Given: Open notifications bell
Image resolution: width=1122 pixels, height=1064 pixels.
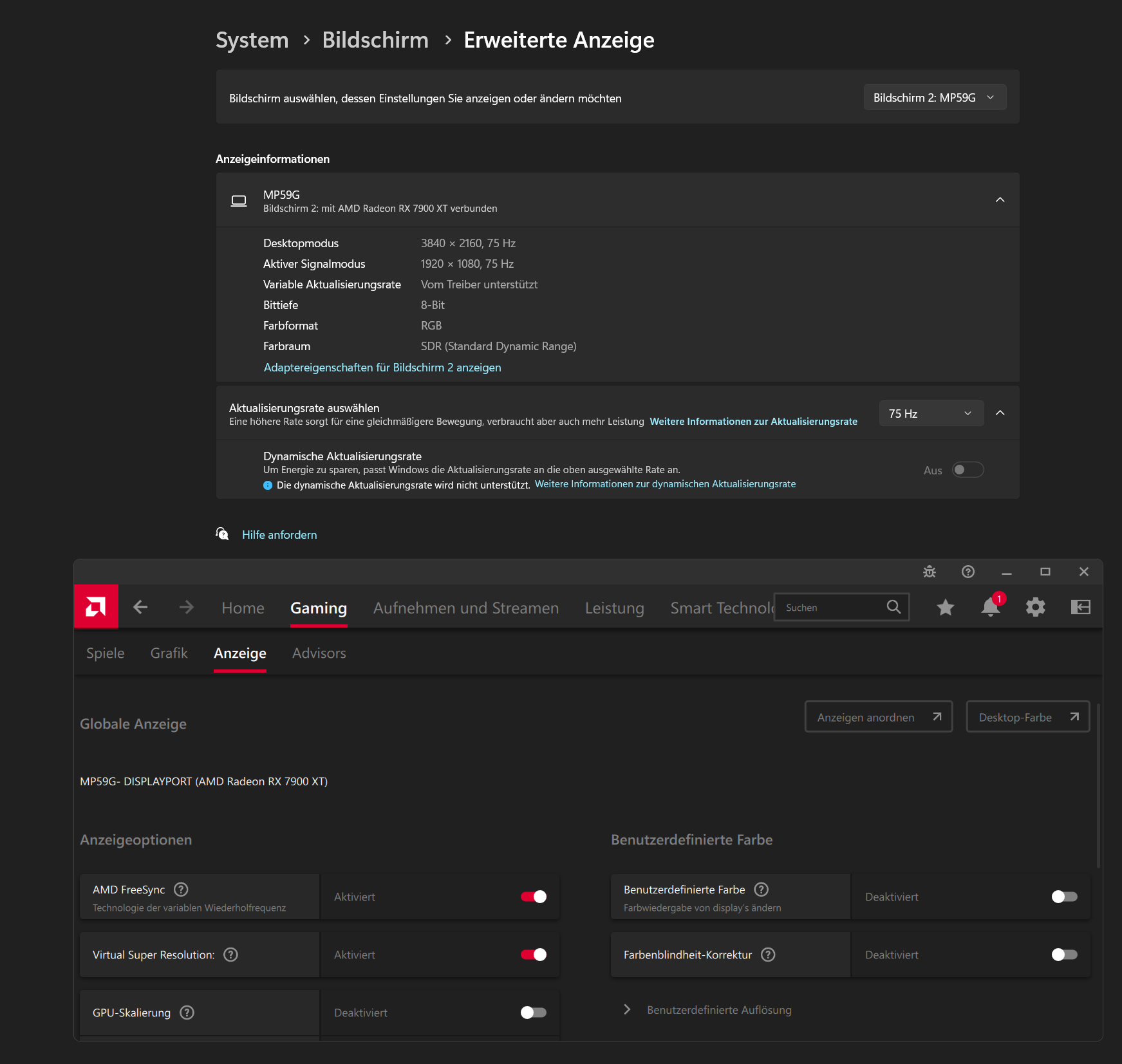Looking at the screenshot, I should point(991,607).
